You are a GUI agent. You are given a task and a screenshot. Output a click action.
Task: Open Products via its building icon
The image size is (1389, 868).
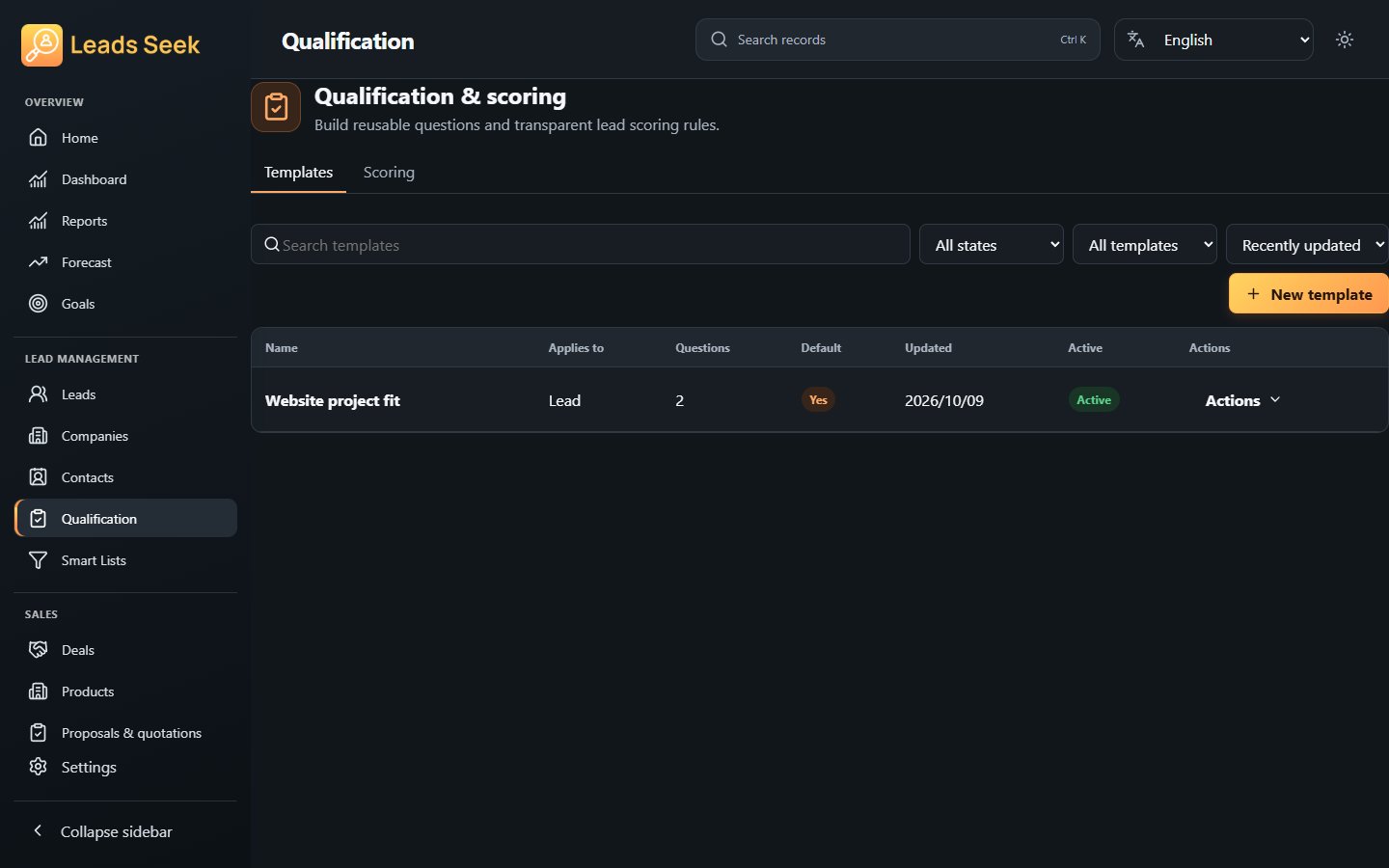point(39,692)
